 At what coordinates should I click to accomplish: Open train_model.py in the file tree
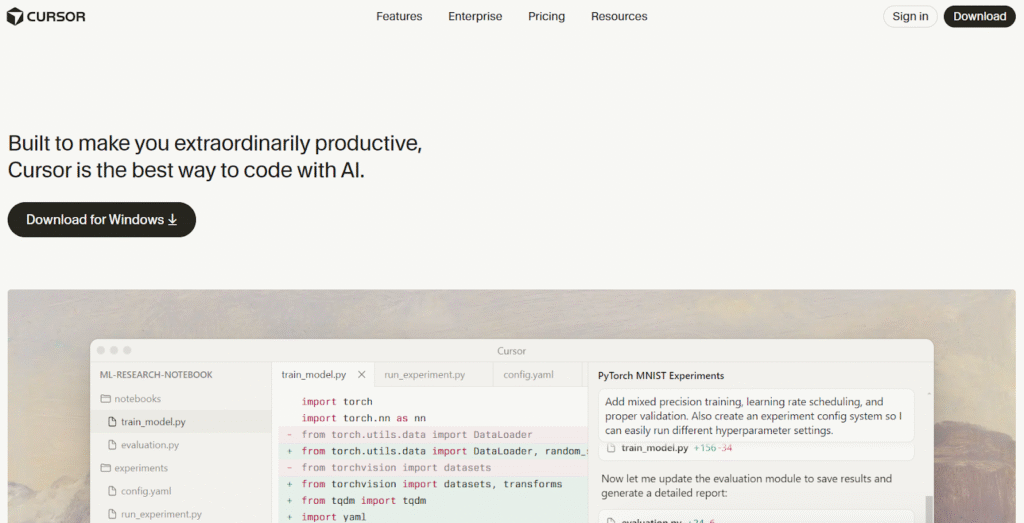click(x=180, y=422)
